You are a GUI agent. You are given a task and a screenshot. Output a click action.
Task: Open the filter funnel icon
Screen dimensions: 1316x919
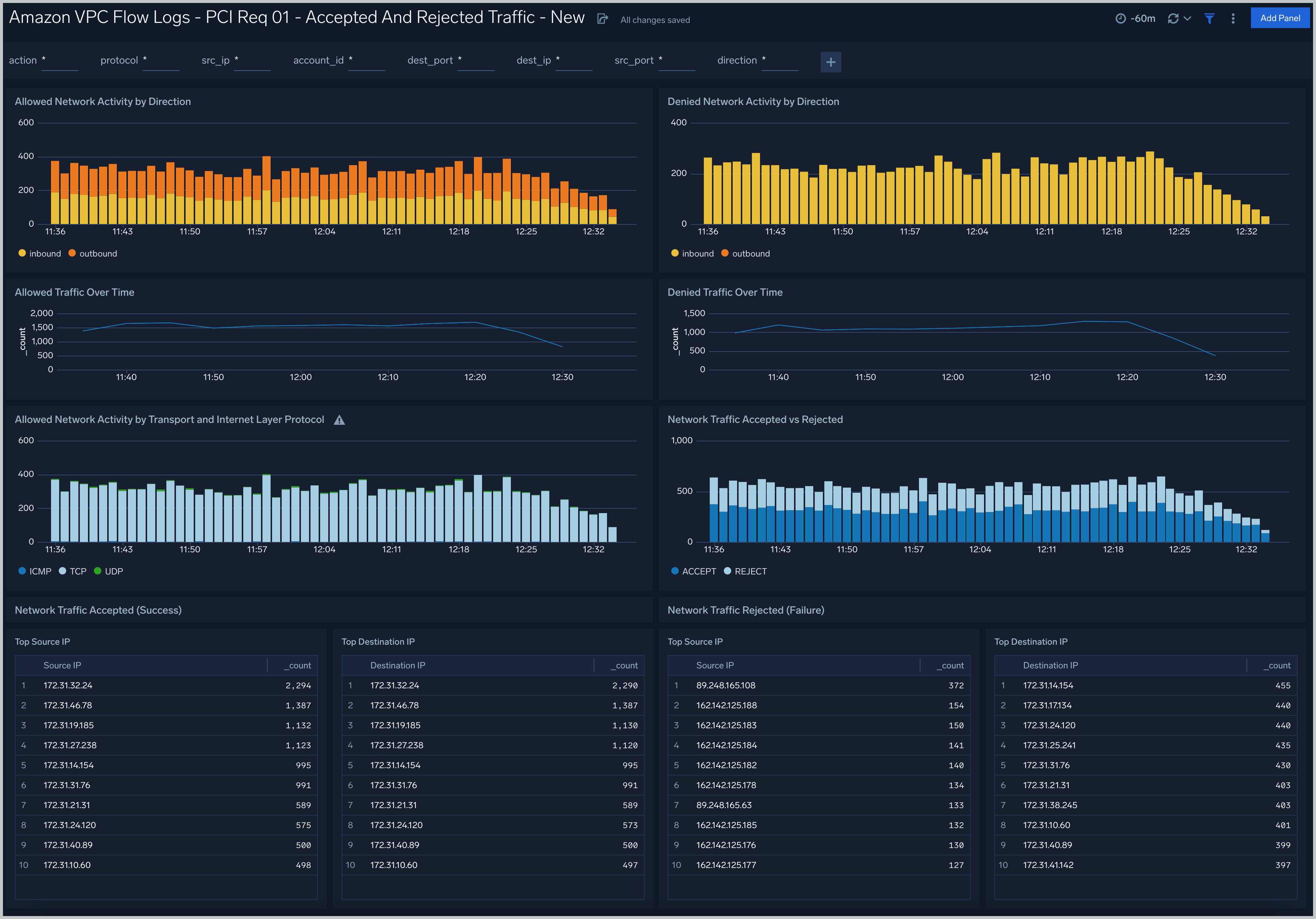click(x=1210, y=18)
